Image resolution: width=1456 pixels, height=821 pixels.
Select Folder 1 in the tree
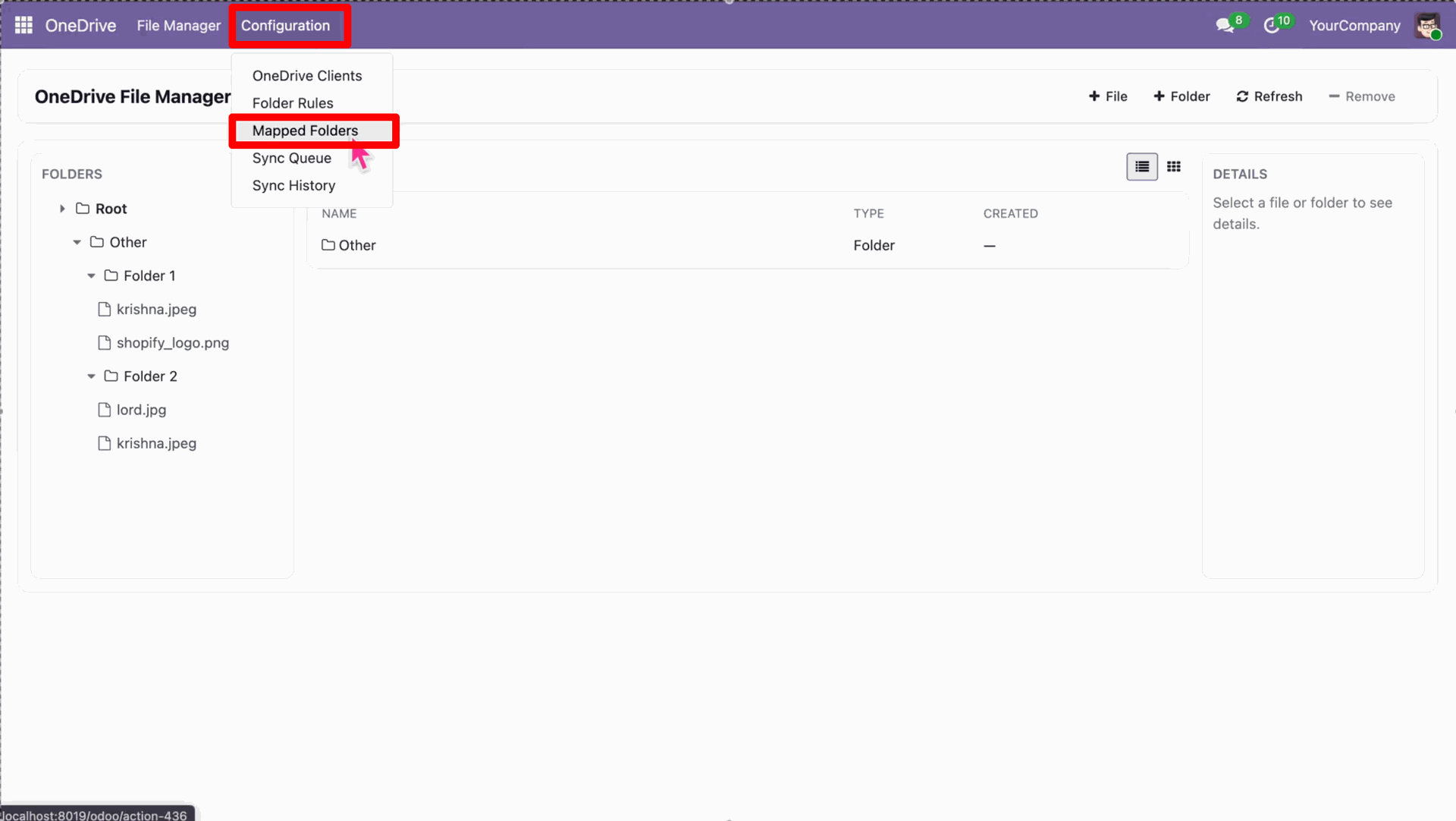[x=149, y=275]
